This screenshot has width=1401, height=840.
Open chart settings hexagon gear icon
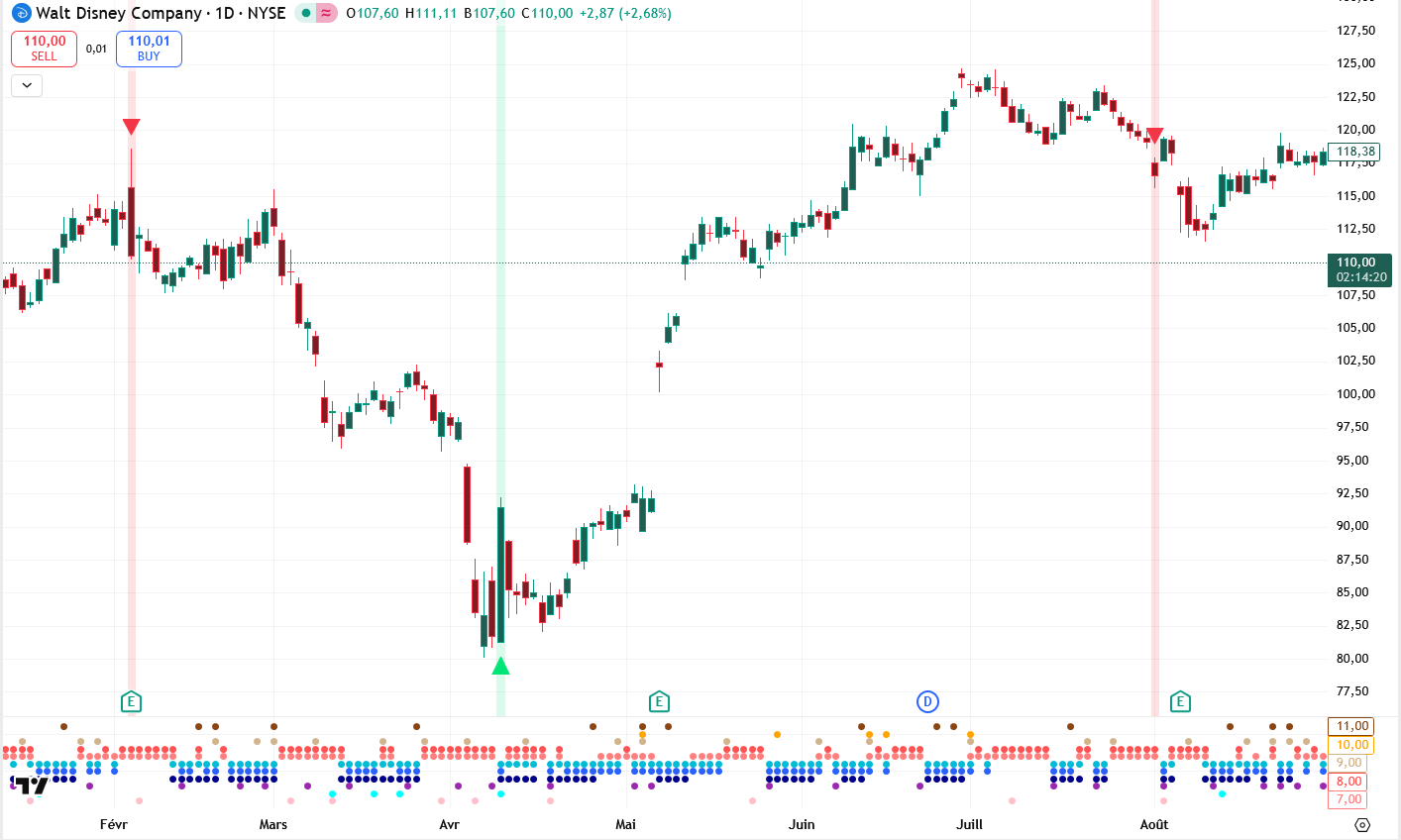point(1362,824)
